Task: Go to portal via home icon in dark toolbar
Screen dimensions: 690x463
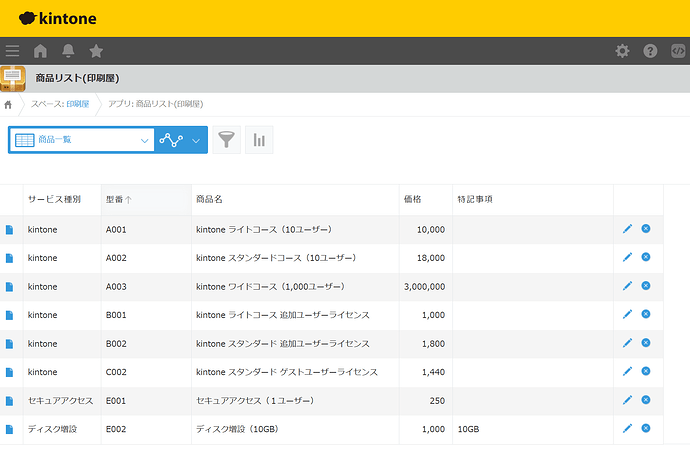Action: point(41,51)
